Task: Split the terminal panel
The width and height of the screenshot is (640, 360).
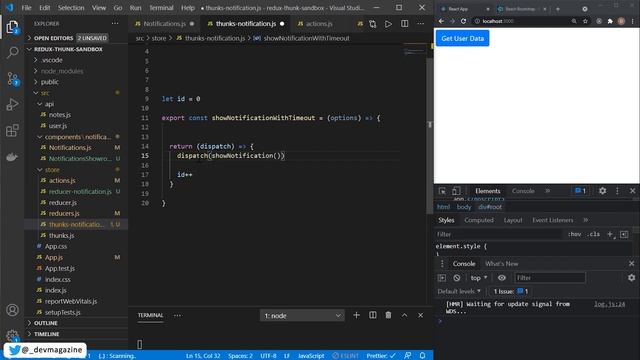Action: coord(373,315)
